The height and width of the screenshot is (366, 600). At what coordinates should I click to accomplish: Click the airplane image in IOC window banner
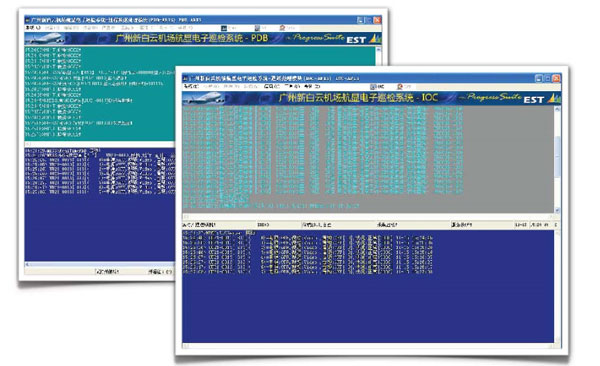click(x=205, y=98)
